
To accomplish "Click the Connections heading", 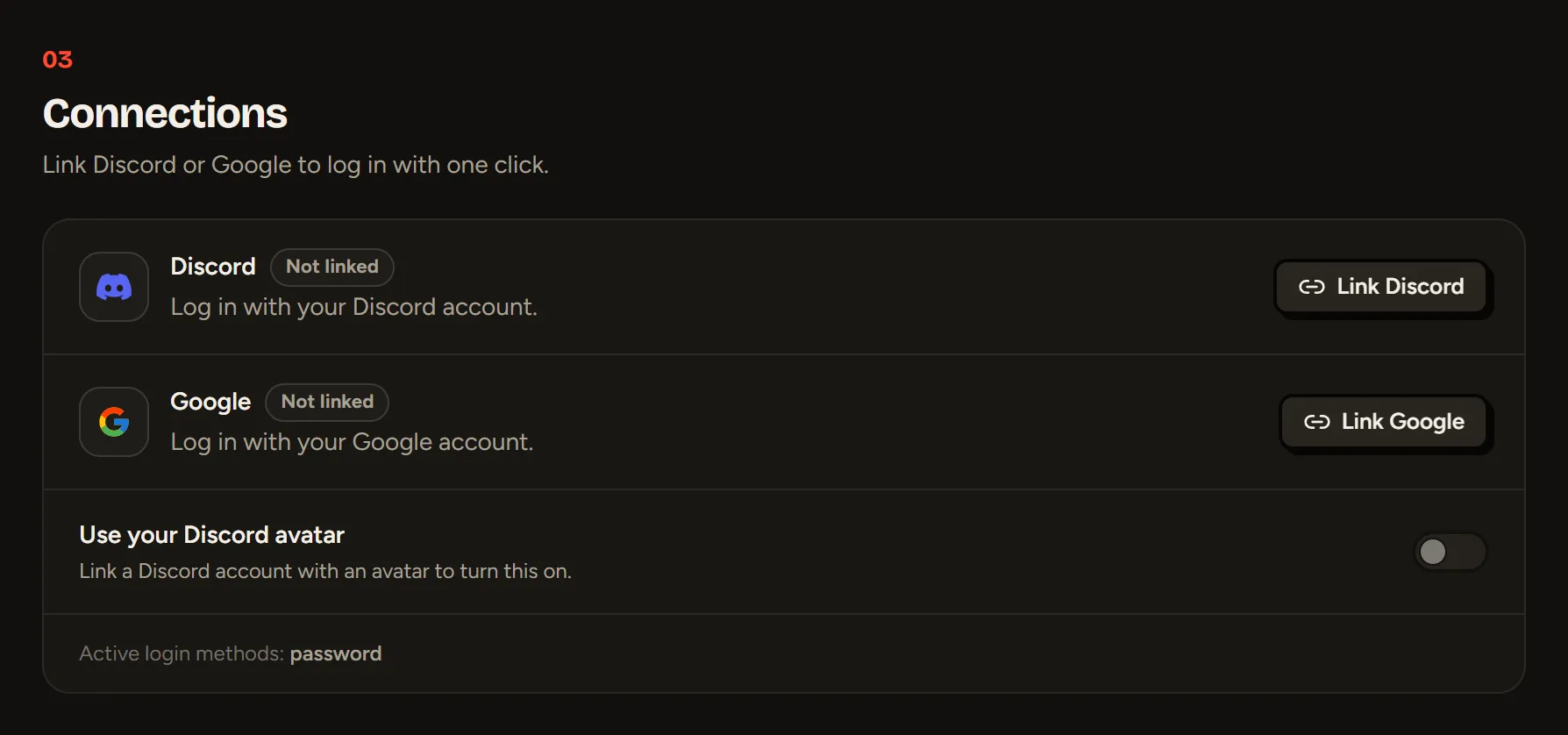I will tap(165, 113).
